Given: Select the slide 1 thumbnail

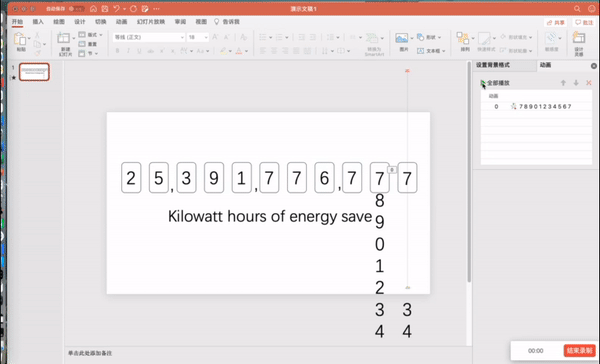Looking at the screenshot, I should coord(34,72).
